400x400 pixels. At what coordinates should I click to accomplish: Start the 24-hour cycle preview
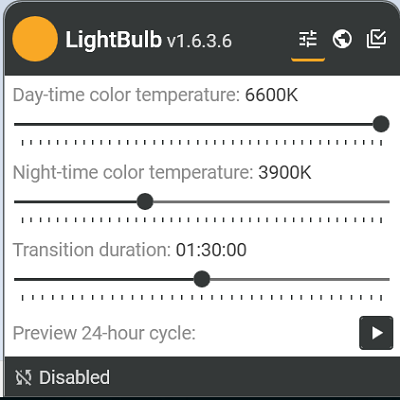(x=376, y=333)
